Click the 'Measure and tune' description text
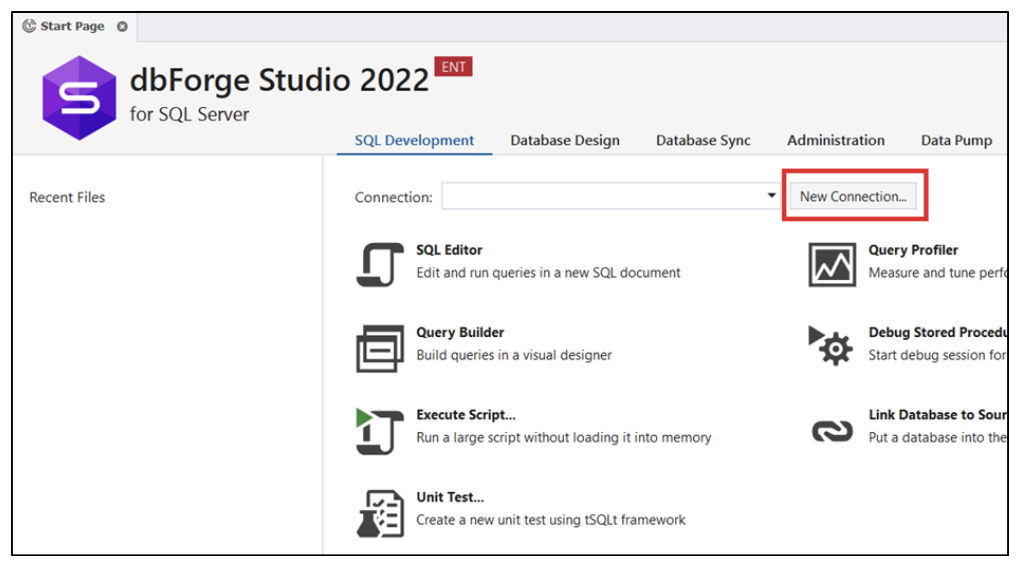Viewport: 1020px width, 568px height. pyautogui.click(x=937, y=273)
